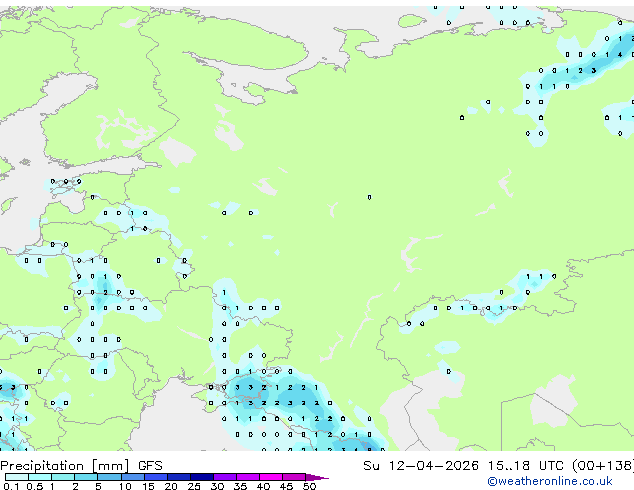Screen dimensions: 634x490
Task: Select the legend swatch between 10 and 15
Action: tap(132, 477)
